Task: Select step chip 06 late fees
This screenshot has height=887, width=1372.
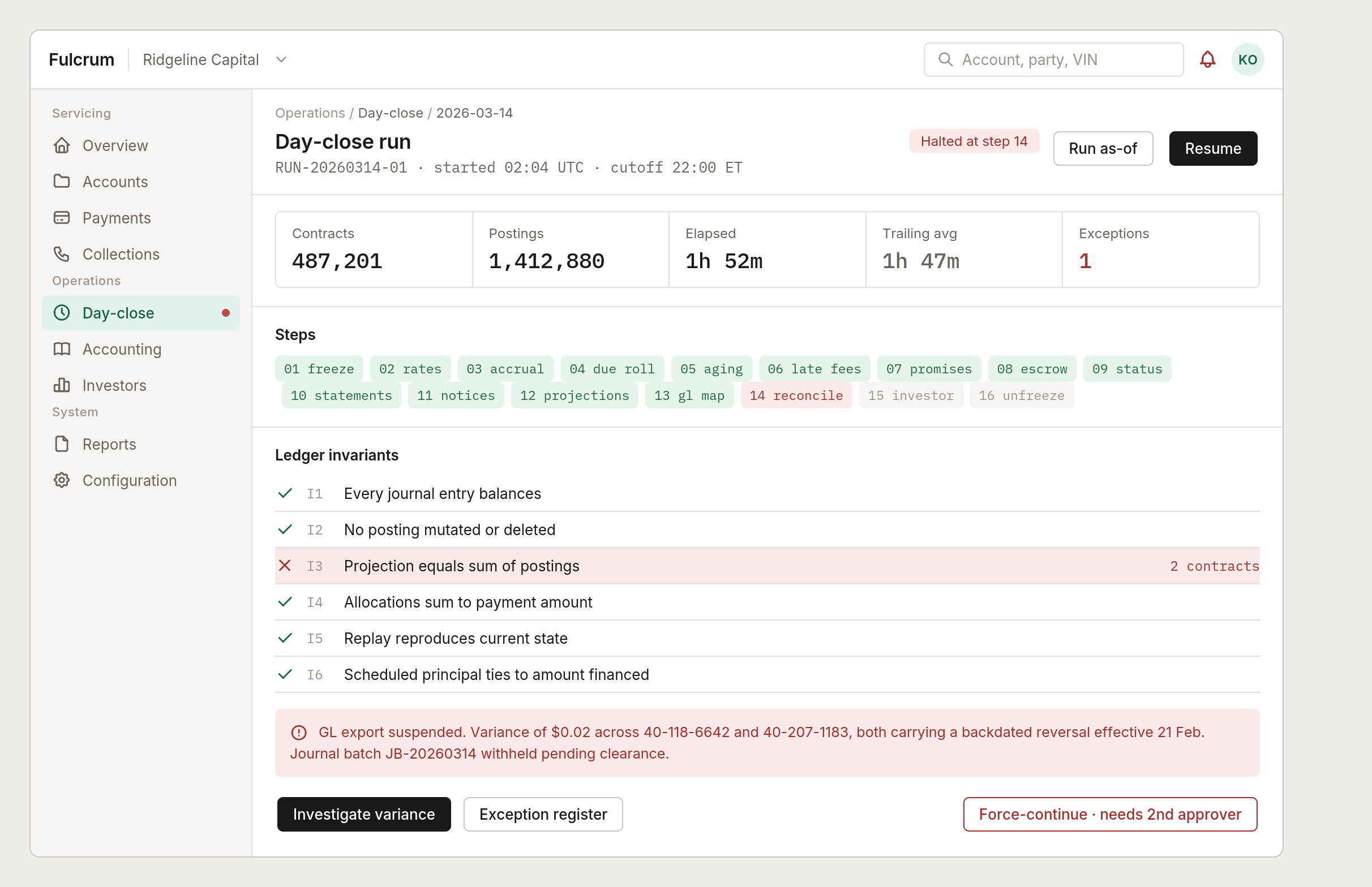Action: 814,369
